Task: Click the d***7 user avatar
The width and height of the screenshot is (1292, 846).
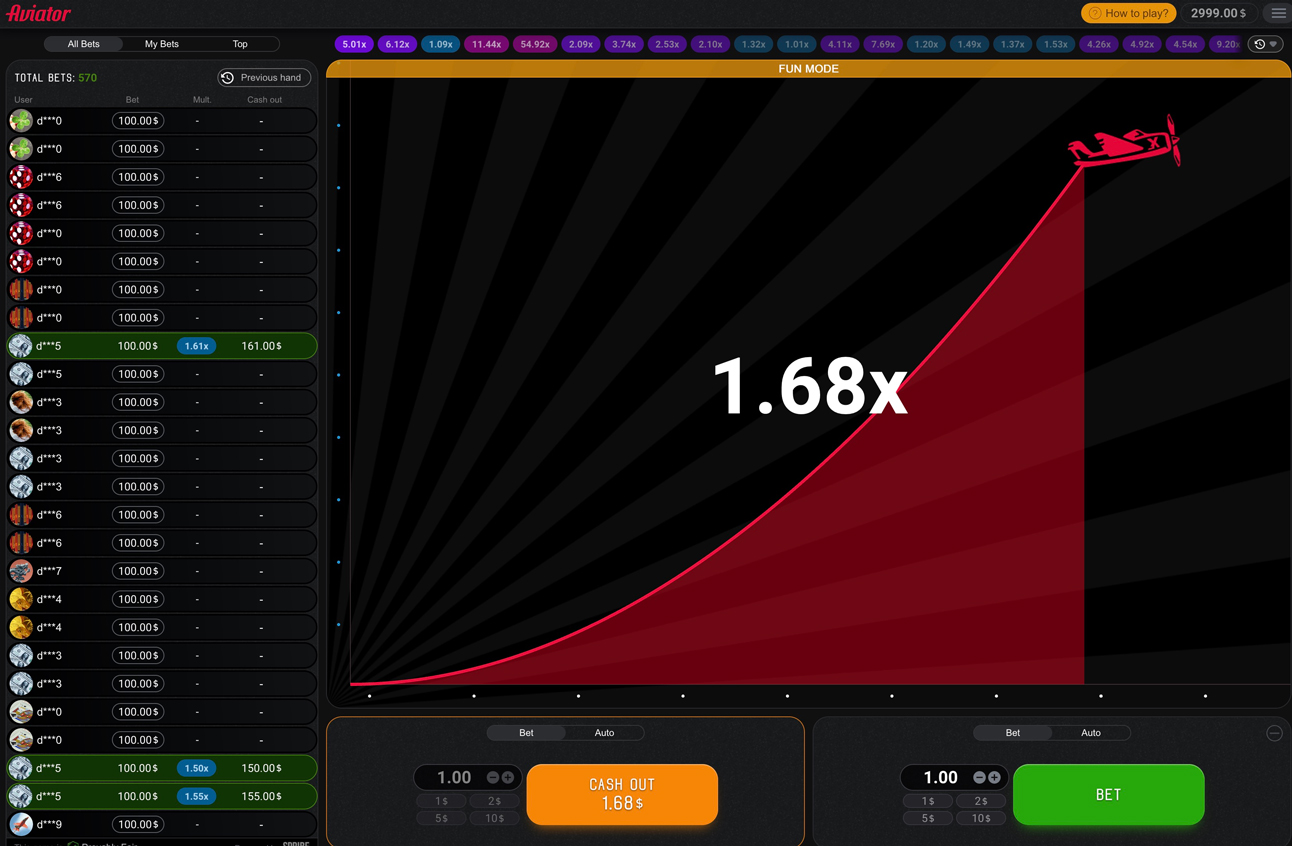Action: coord(21,571)
